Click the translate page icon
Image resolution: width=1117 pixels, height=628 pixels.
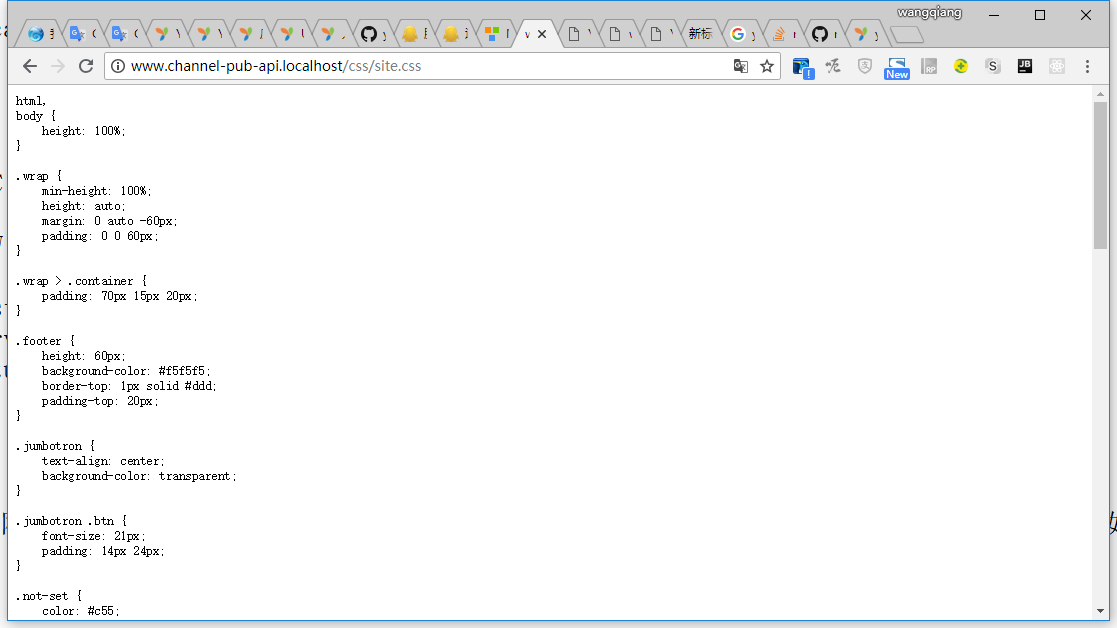[741, 66]
